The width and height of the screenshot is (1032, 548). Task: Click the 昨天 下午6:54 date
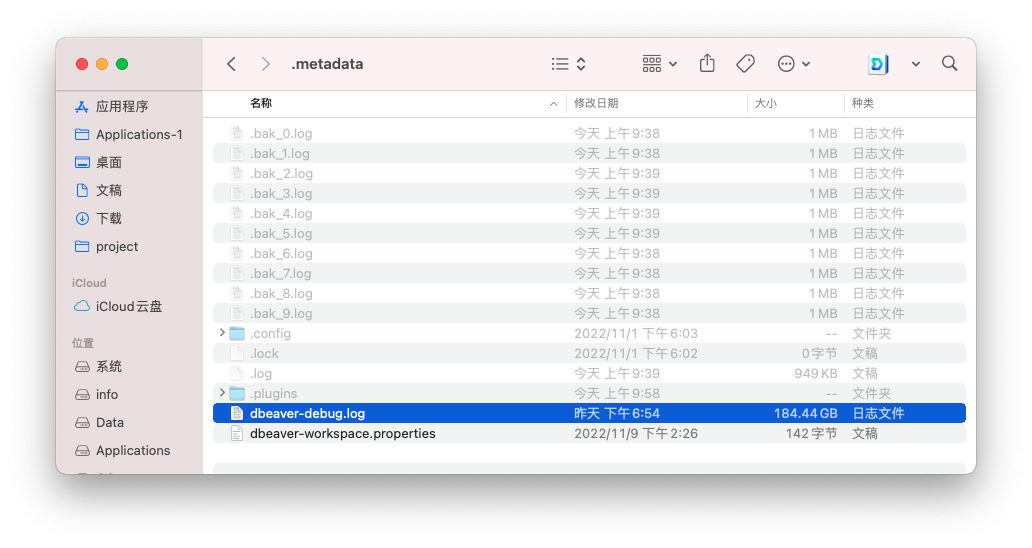(x=617, y=413)
